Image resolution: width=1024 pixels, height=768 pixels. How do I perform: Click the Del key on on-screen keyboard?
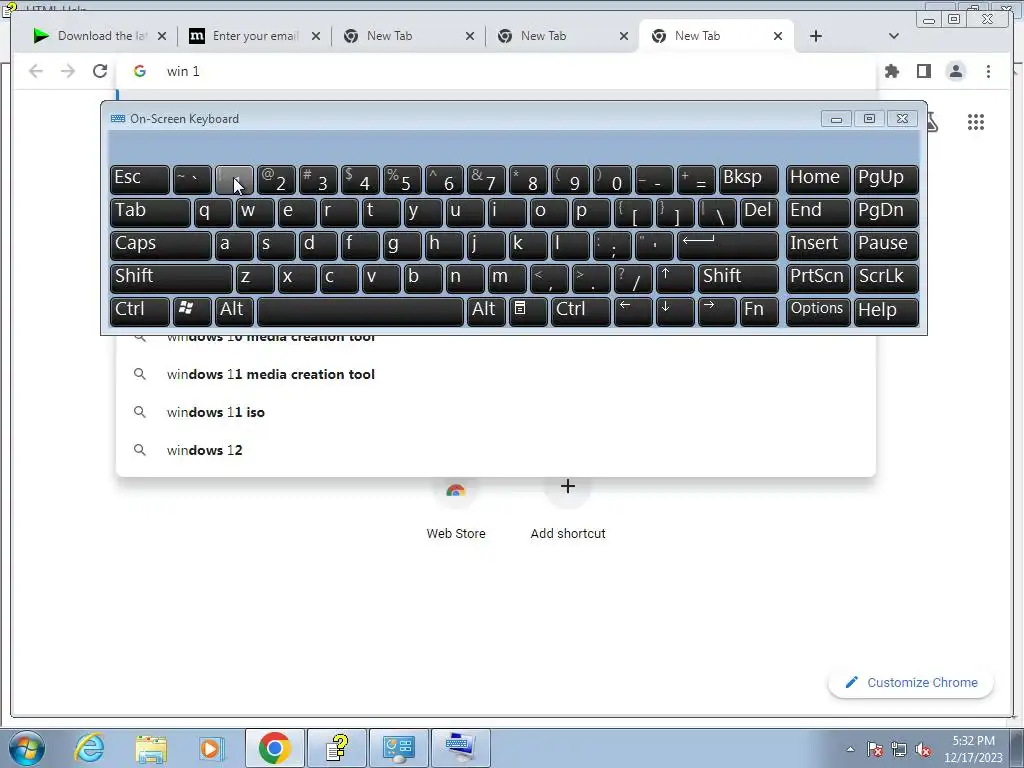click(x=759, y=212)
